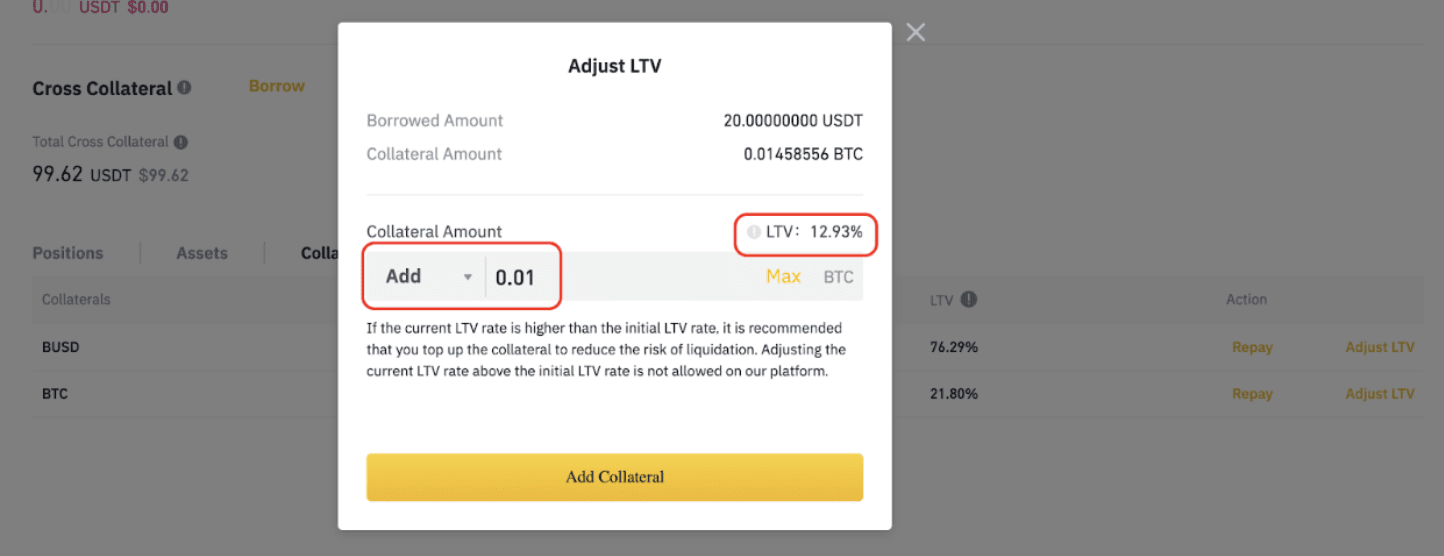The image size is (1444, 556).
Task: Click Repay in the BTC row
Action: point(1252,394)
